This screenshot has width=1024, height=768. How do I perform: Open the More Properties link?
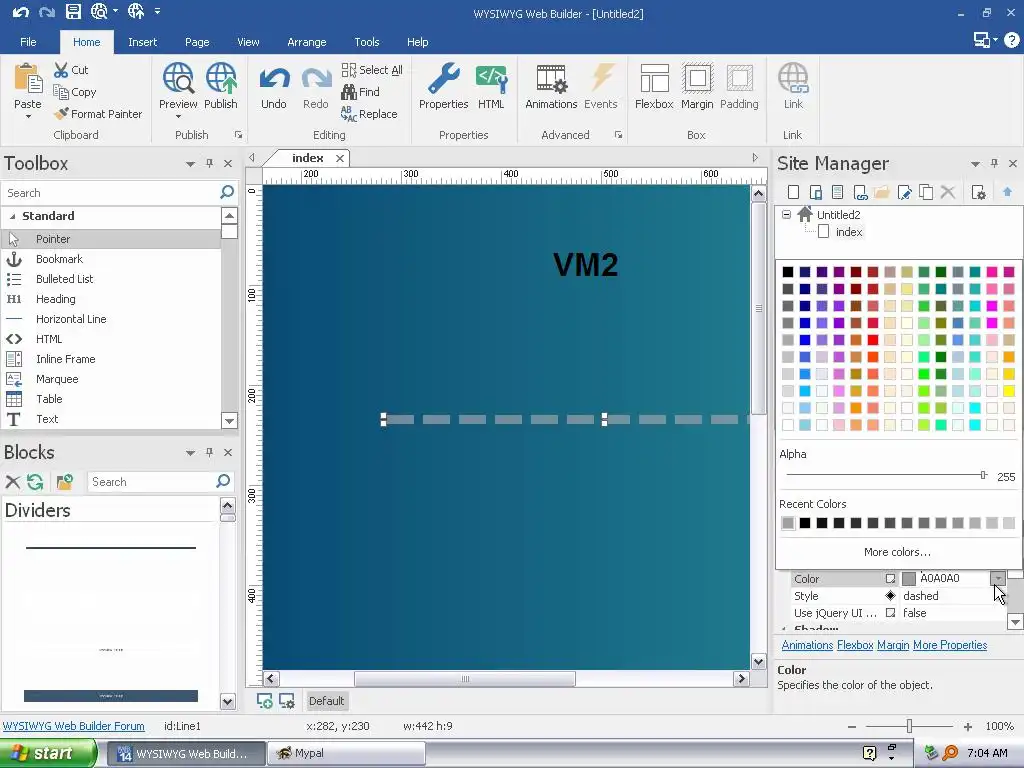(x=950, y=645)
